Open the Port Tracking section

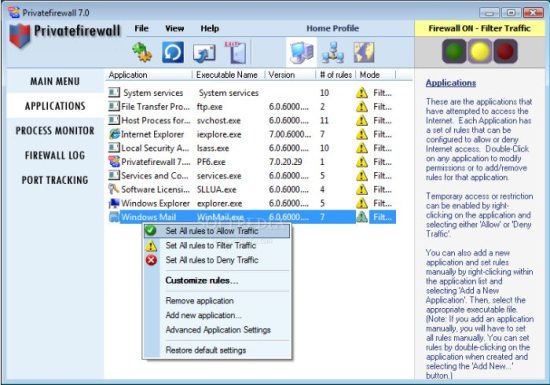55,180
